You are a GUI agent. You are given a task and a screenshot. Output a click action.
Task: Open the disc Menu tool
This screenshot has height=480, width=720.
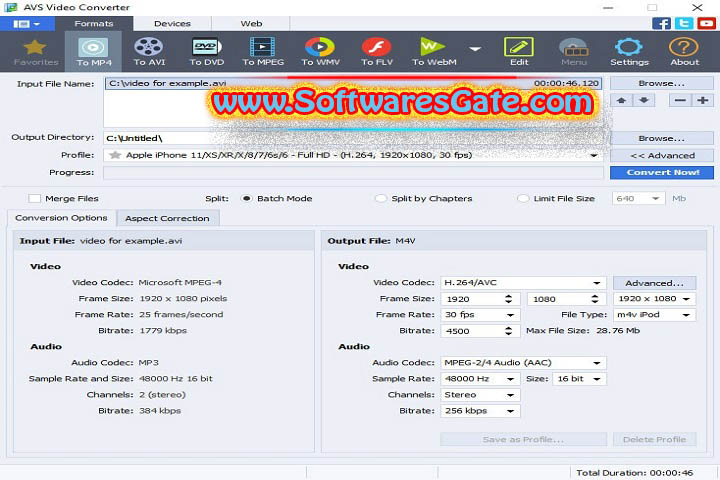click(574, 51)
